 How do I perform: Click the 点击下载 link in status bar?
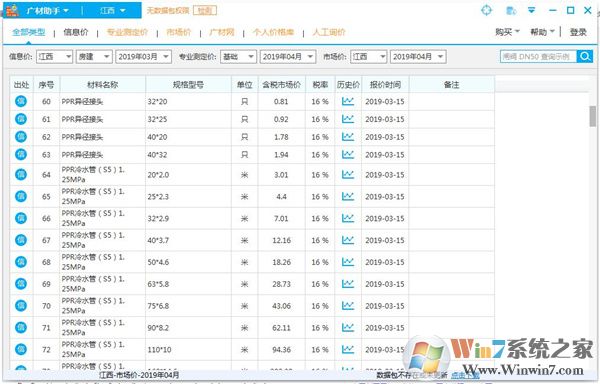465,375
